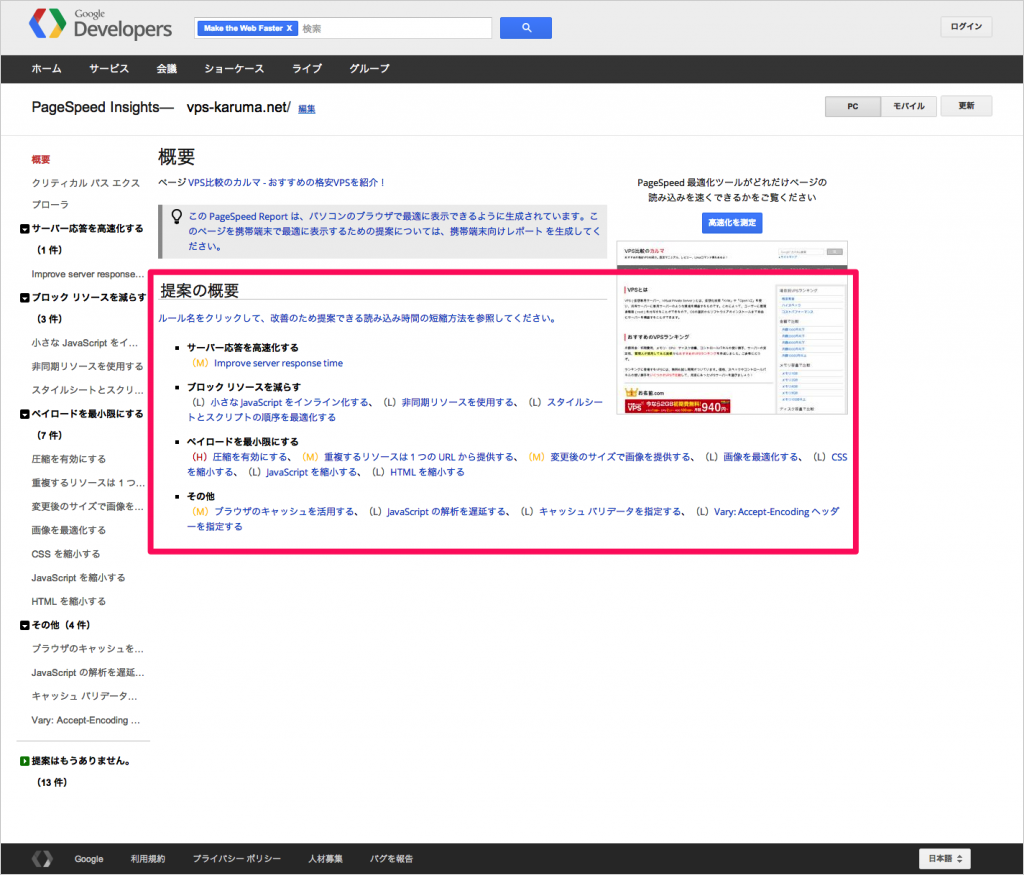
Task: Select ブラウザのキャッシュを… sidebar item
Action: (88, 648)
